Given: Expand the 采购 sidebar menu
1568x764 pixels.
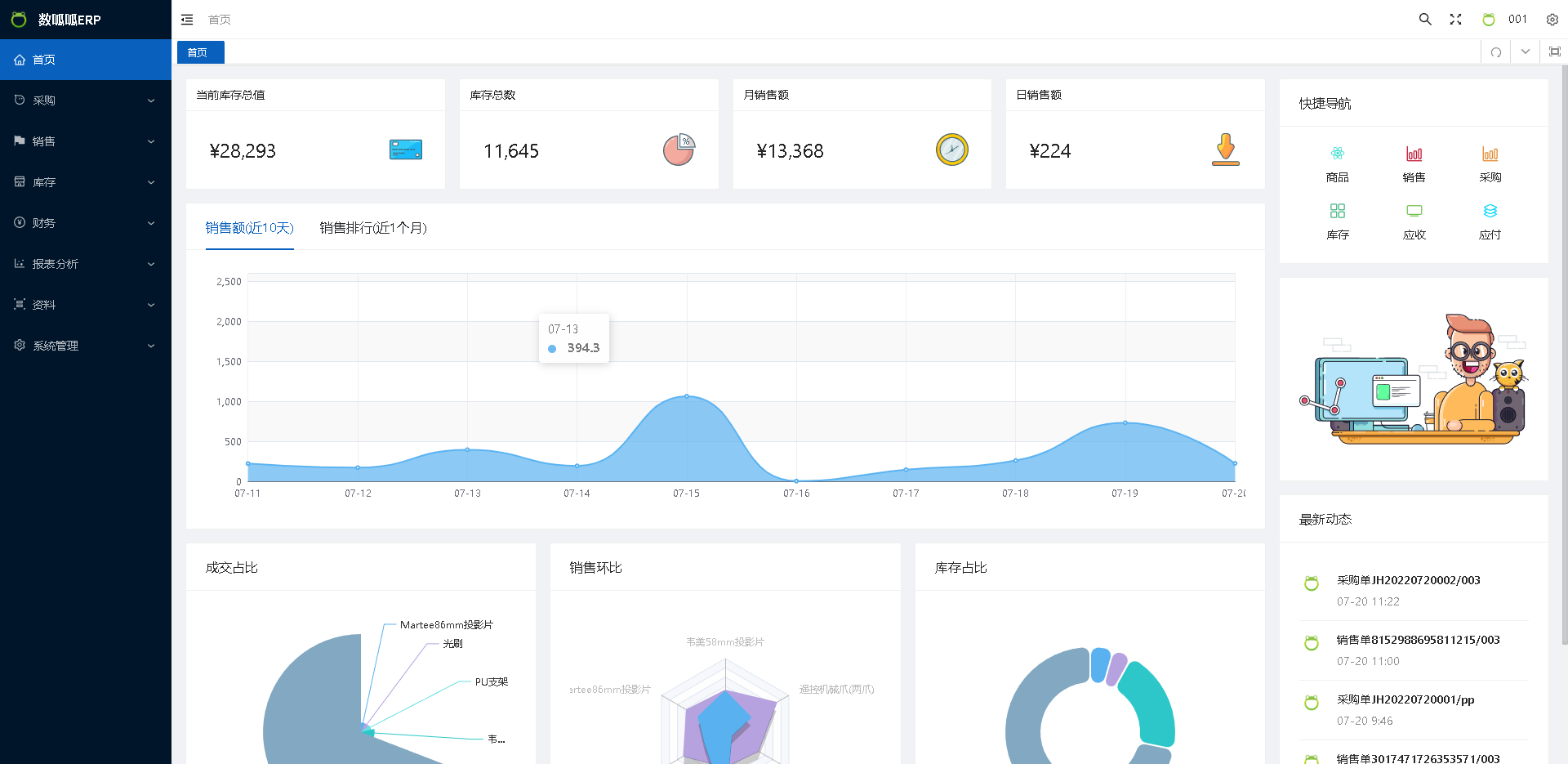Looking at the screenshot, I should pos(86,101).
